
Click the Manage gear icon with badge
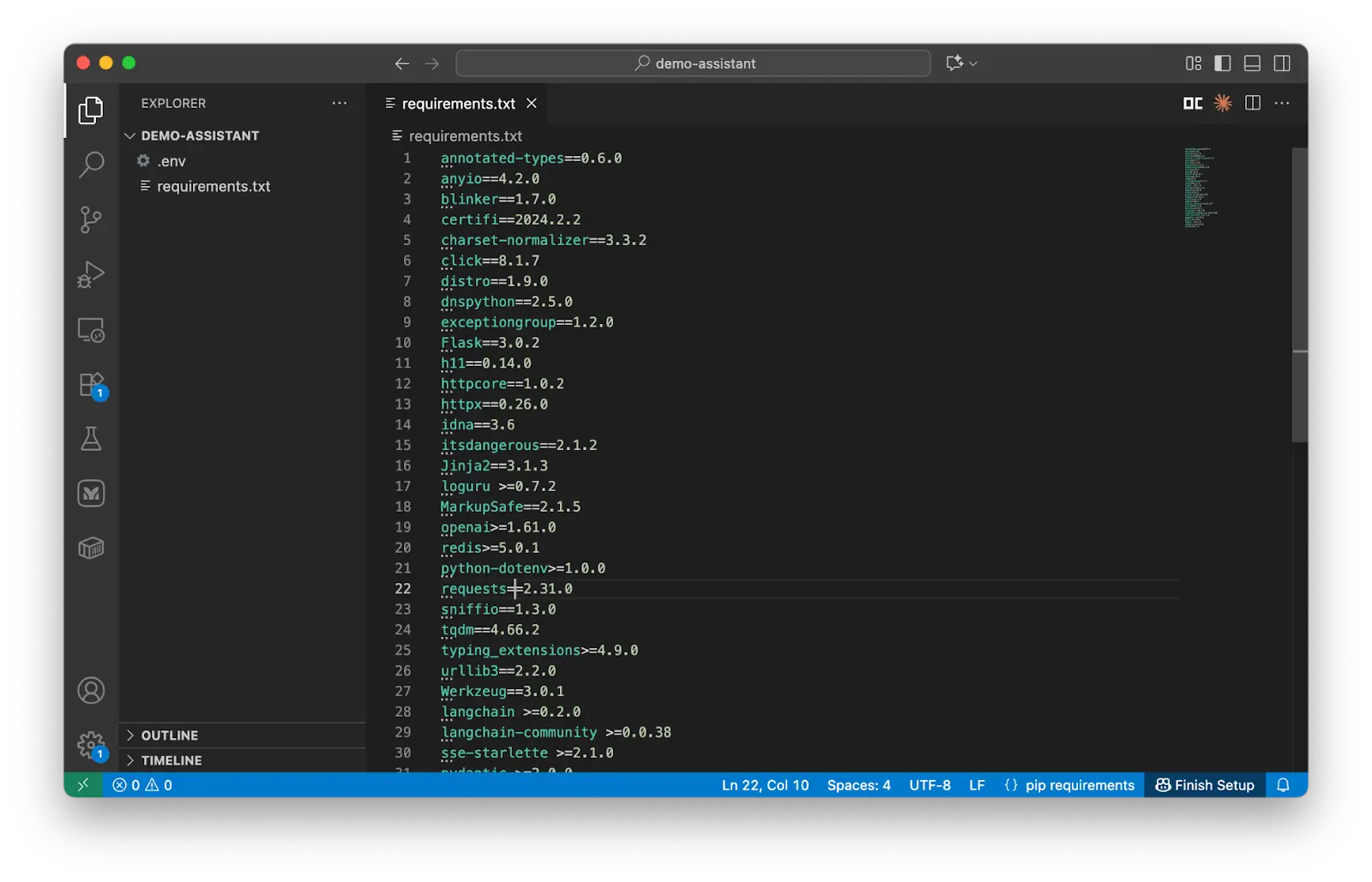click(91, 745)
